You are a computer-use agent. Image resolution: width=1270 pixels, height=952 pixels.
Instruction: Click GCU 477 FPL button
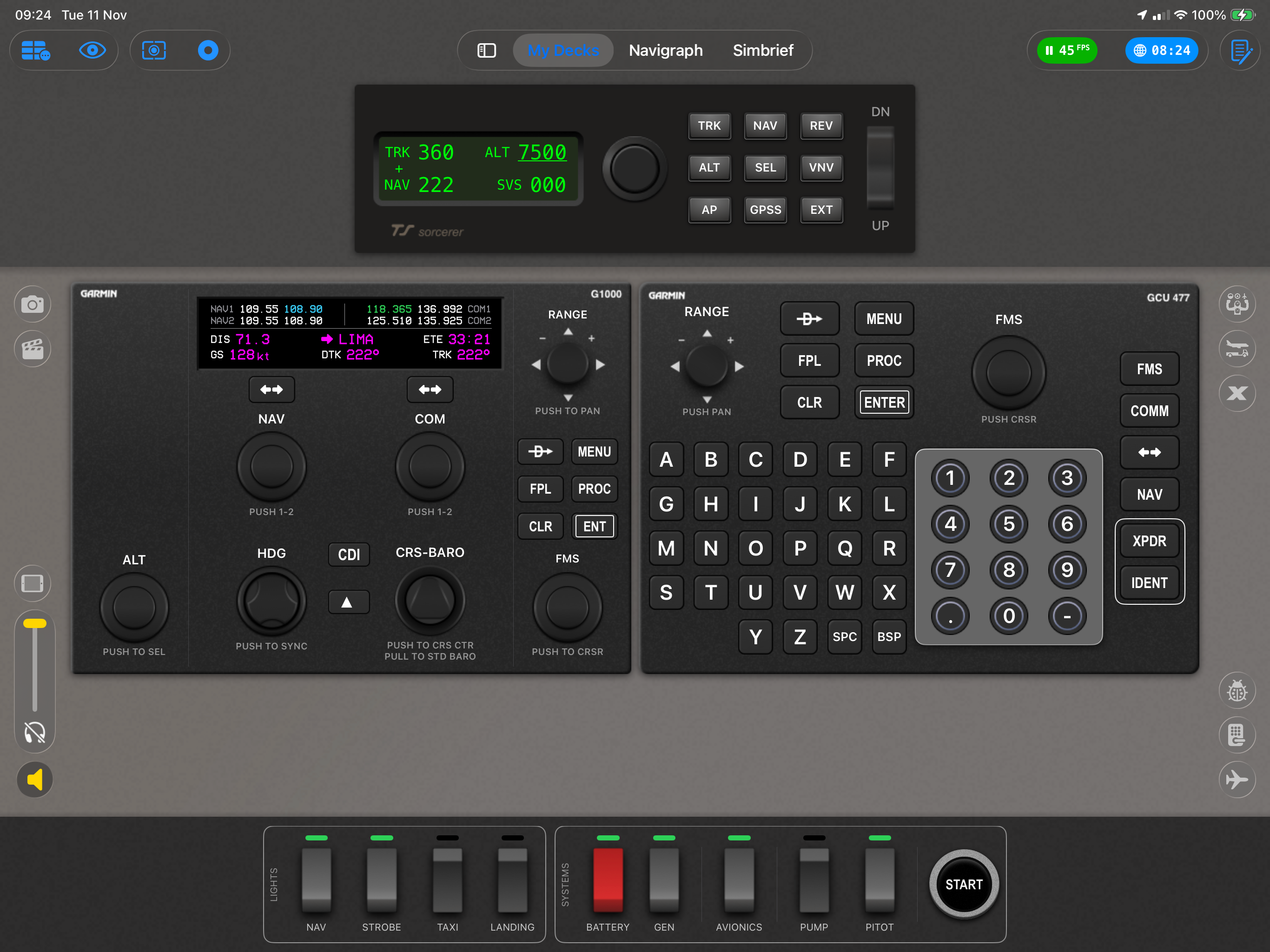[x=809, y=361]
